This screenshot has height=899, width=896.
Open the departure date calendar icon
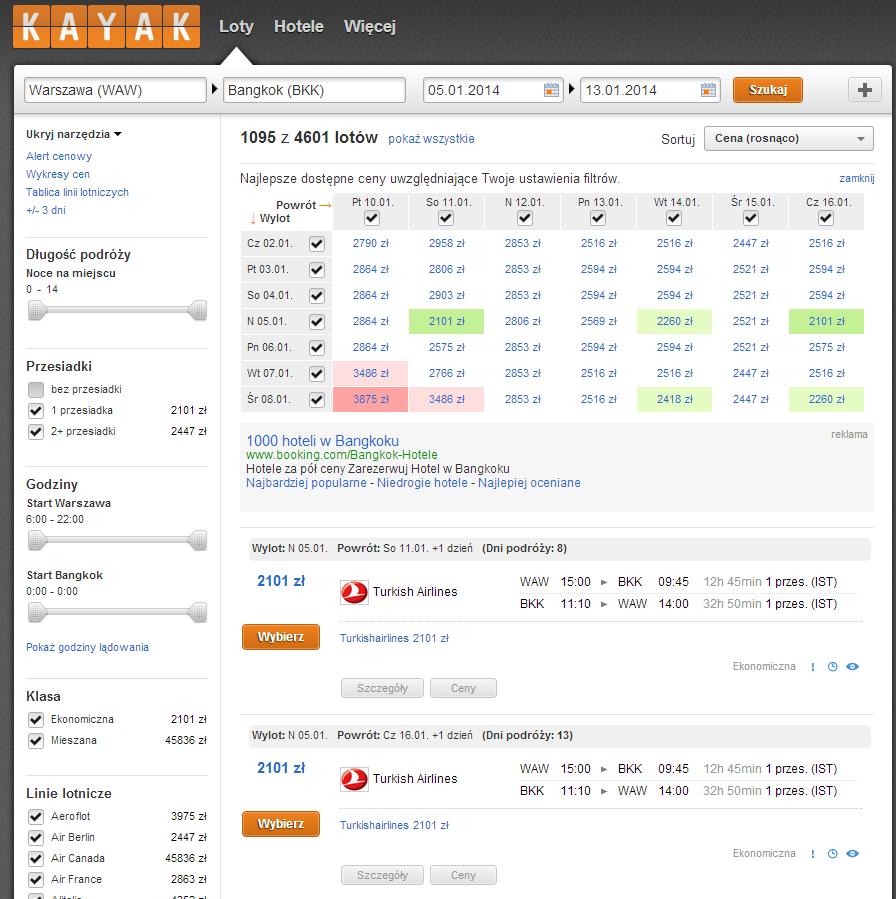pos(551,90)
